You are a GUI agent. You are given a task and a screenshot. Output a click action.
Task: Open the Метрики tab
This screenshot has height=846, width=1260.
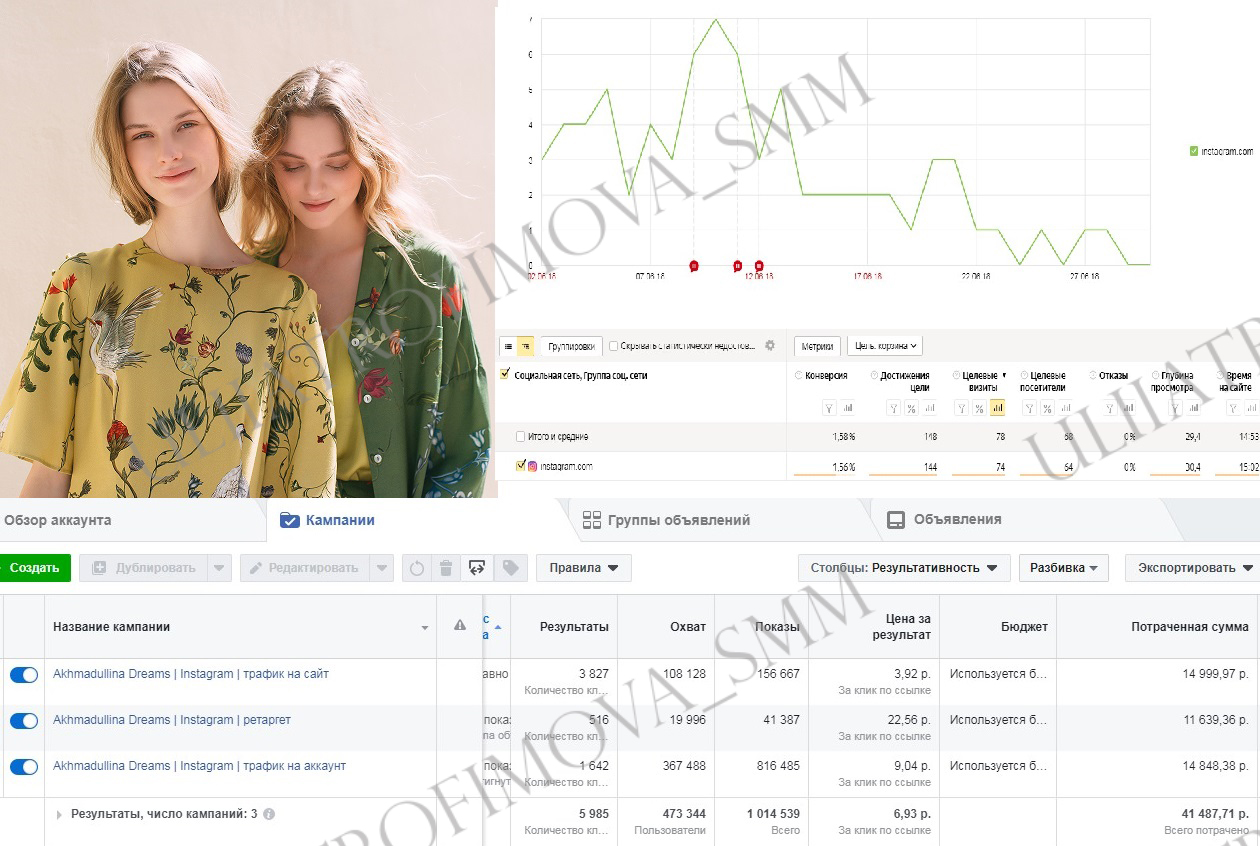[x=817, y=346]
